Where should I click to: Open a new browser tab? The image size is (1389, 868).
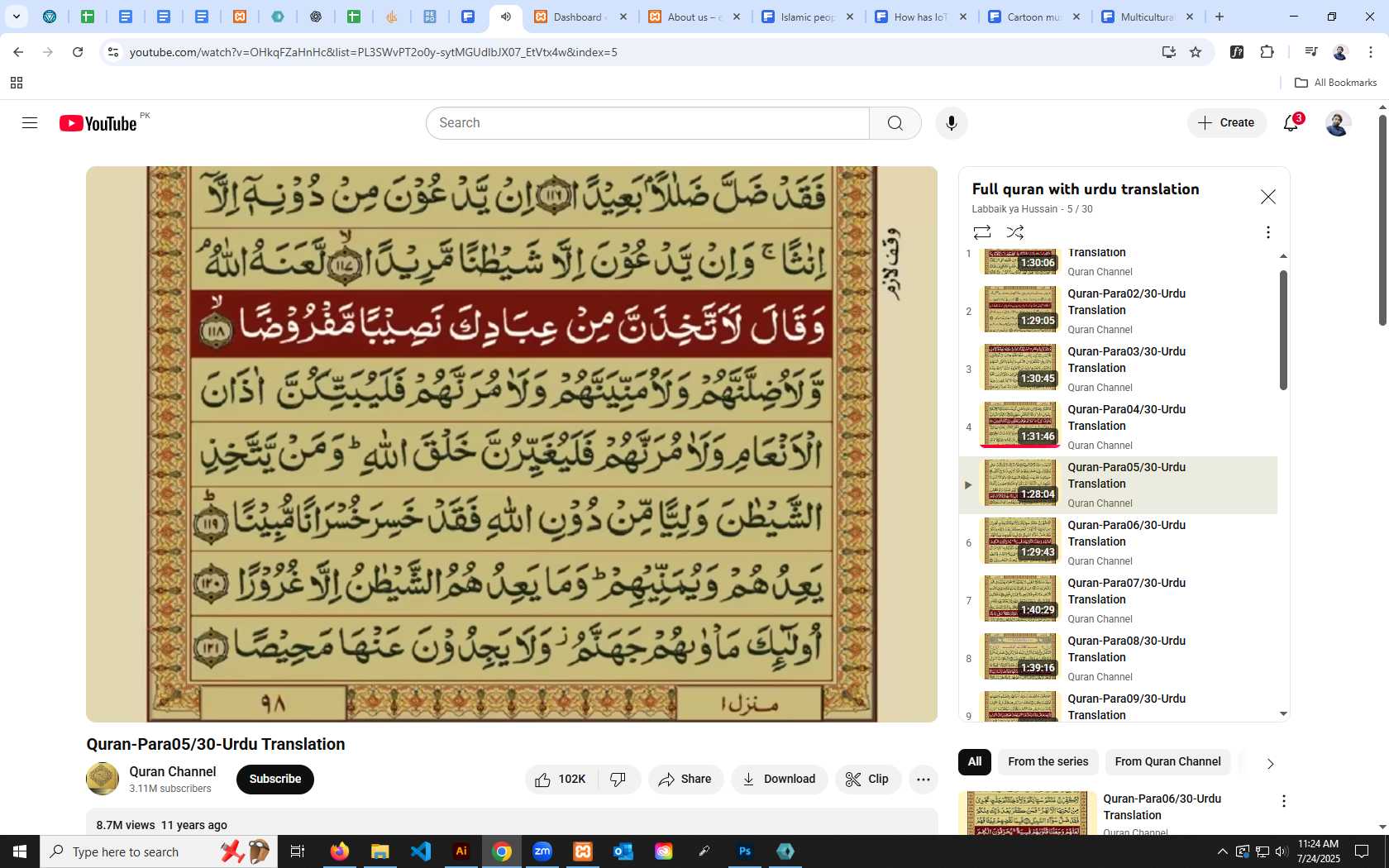tap(1220, 17)
